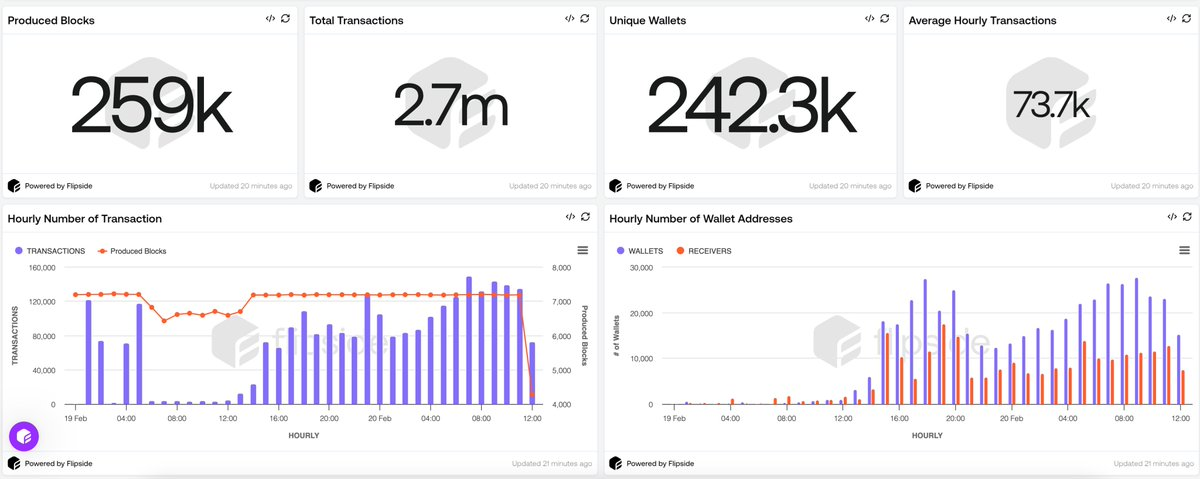Open the purple floating widget button
Image resolution: width=1200 pixels, height=479 pixels.
(x=24, y=436)
